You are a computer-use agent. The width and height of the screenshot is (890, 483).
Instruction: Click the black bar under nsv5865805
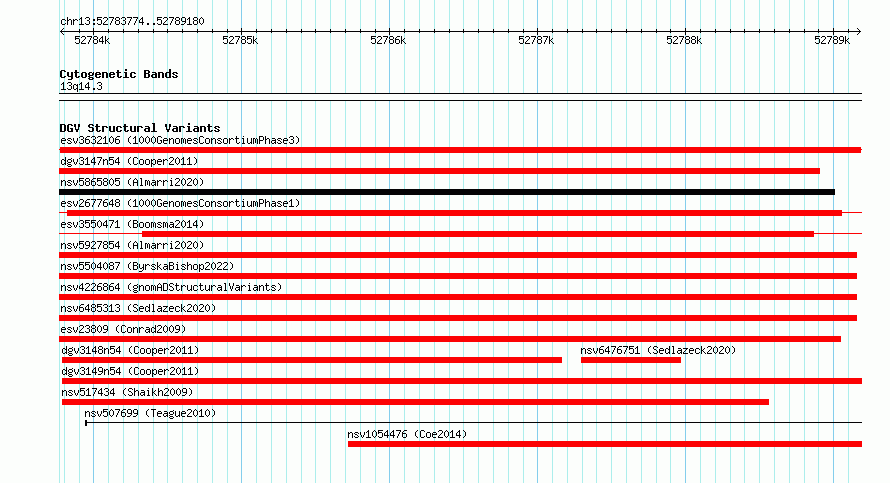click(x=447, y=192)
